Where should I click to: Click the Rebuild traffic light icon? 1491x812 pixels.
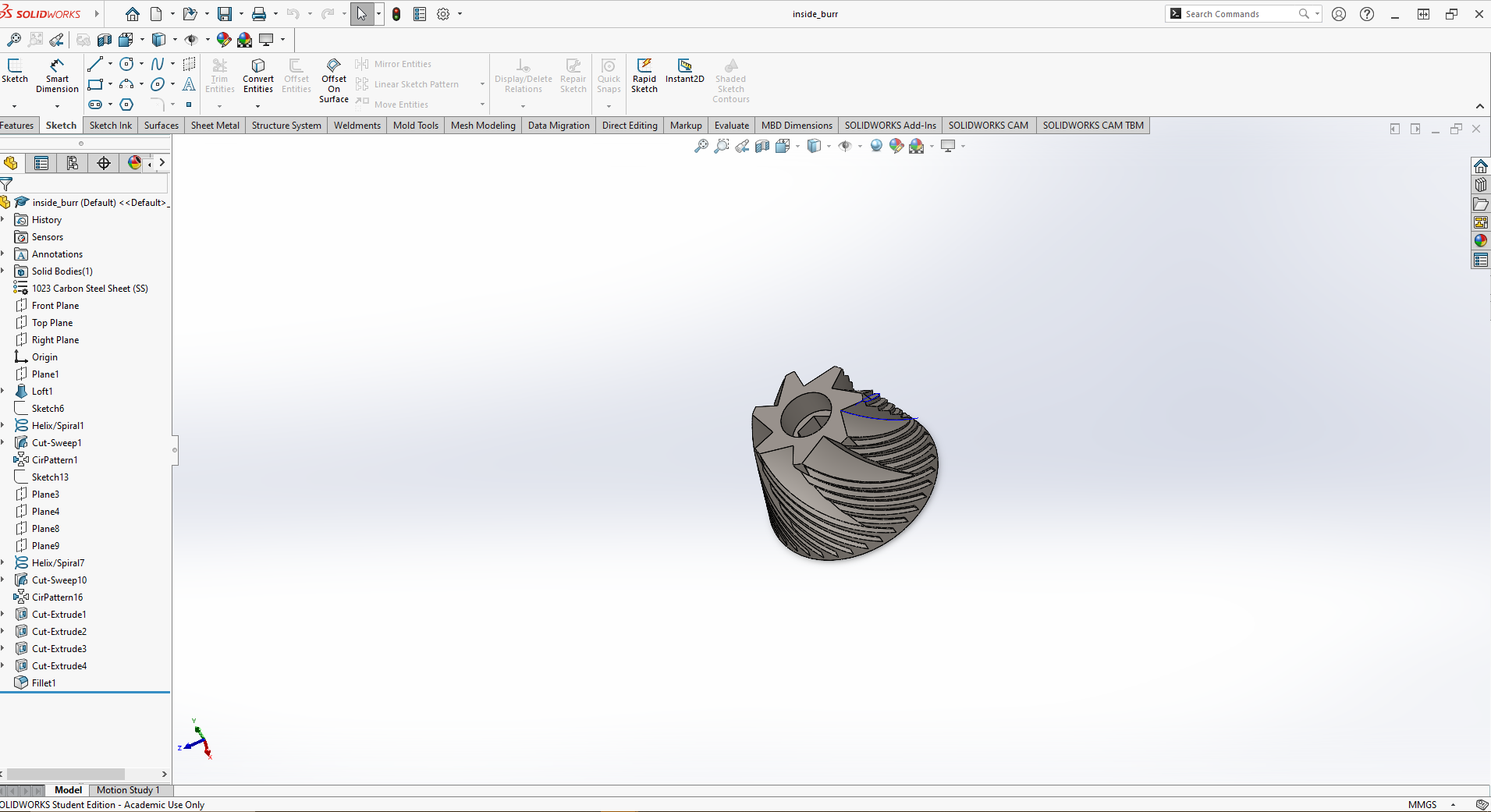coord(396,14)
